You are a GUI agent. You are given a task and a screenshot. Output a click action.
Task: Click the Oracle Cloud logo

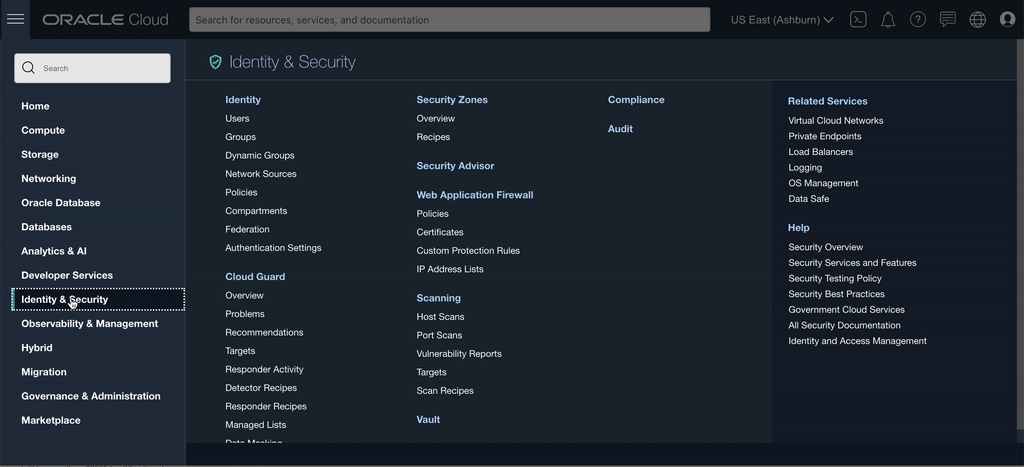point(105,20)
